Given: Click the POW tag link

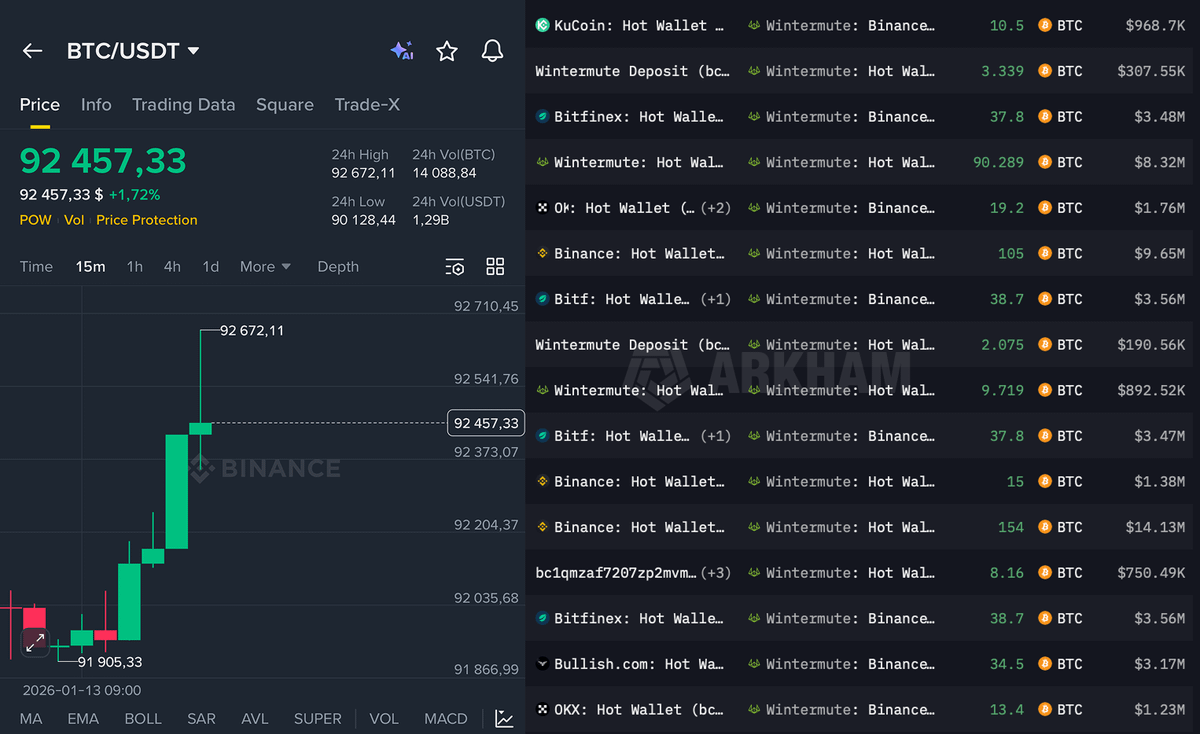Looking at the screenshot, I should click(36, 220).
